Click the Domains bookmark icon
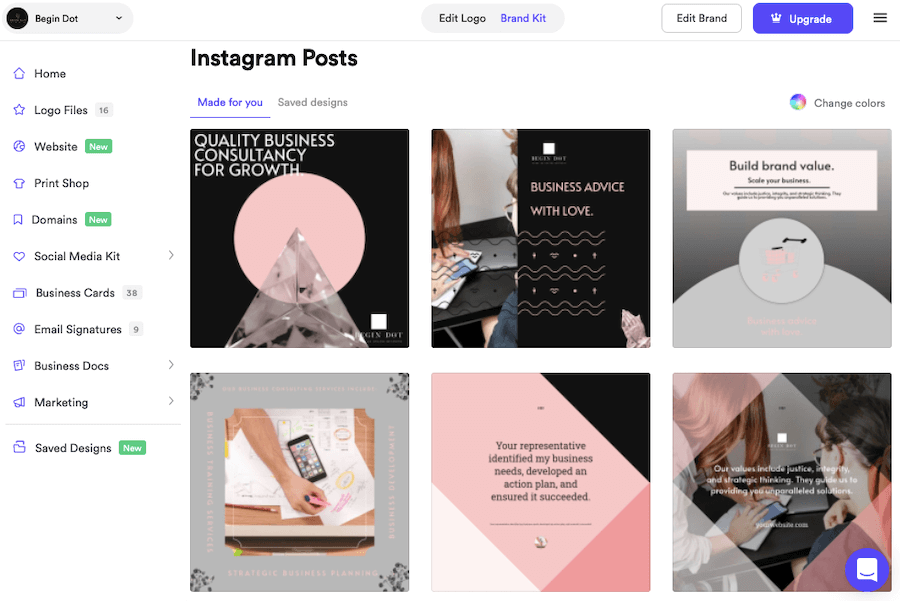Viewport: 900px width, 601px height. [18, 220]
